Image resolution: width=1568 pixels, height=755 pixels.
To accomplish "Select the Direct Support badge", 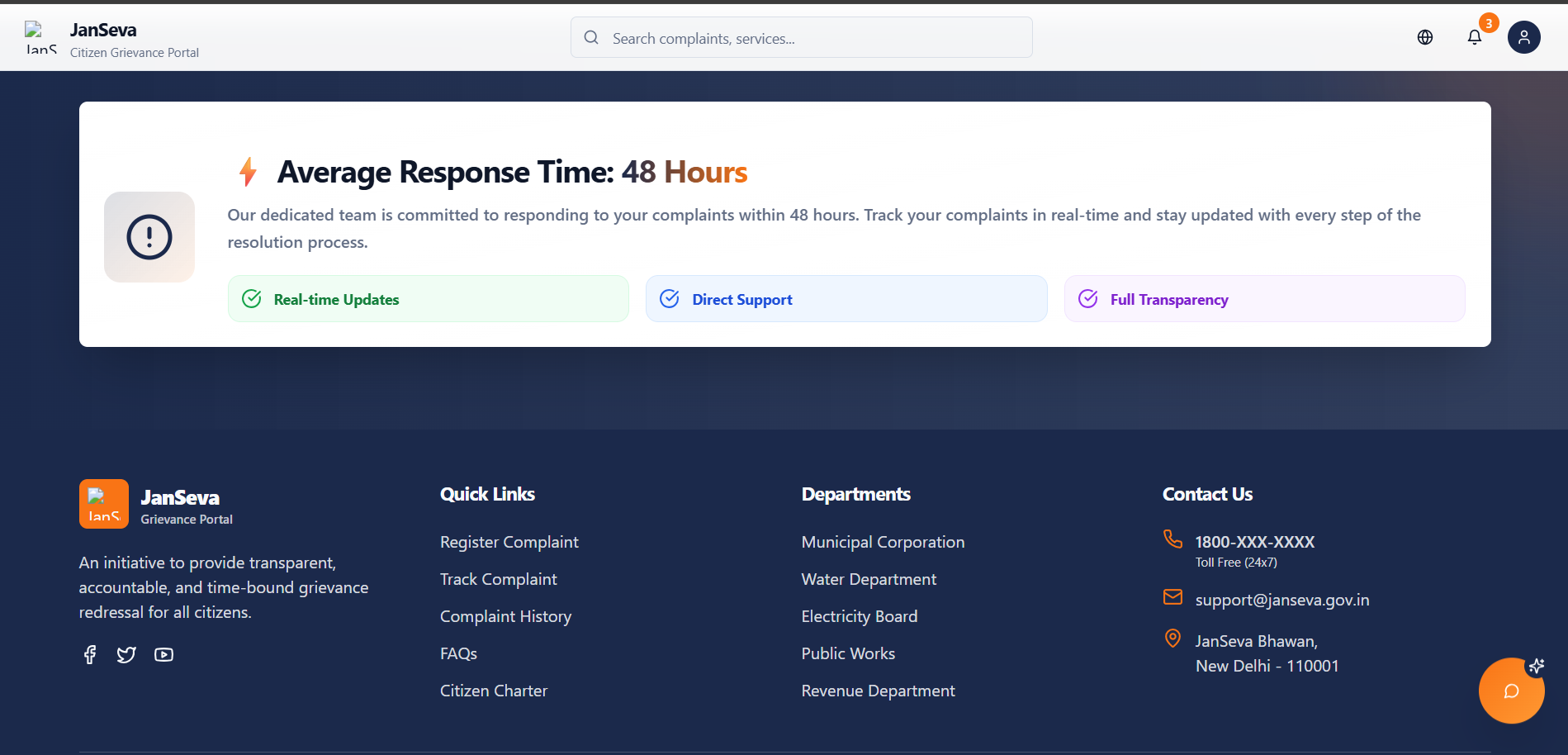I will (x=846, y=299).
